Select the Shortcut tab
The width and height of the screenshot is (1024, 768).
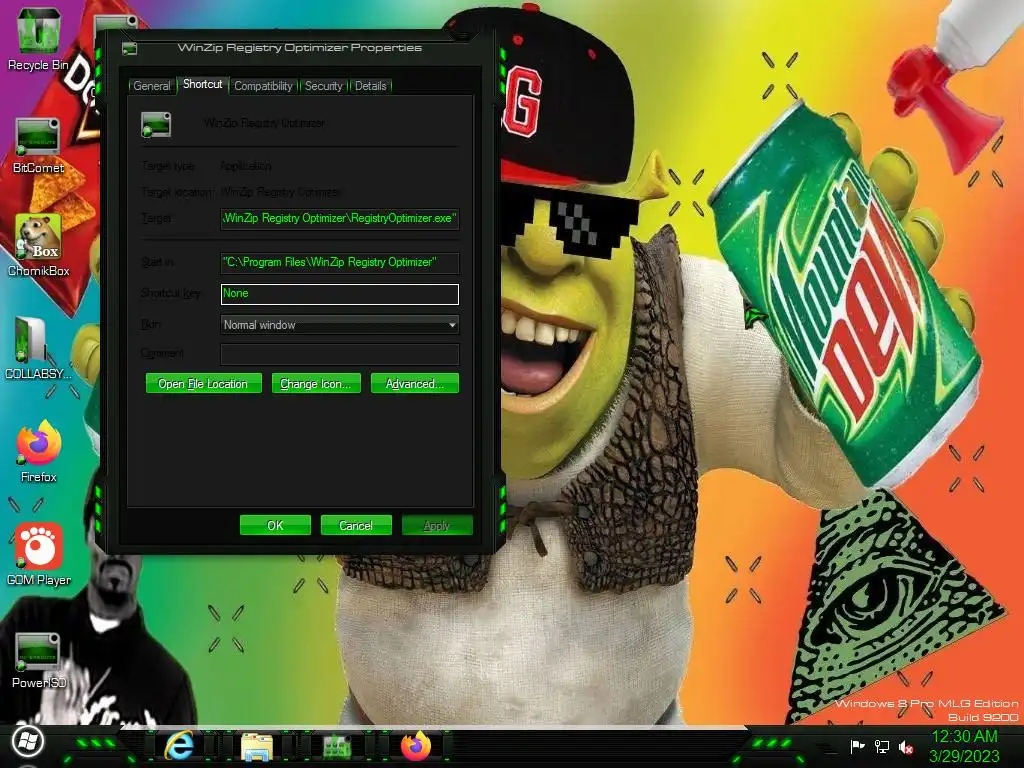[202, 84]
